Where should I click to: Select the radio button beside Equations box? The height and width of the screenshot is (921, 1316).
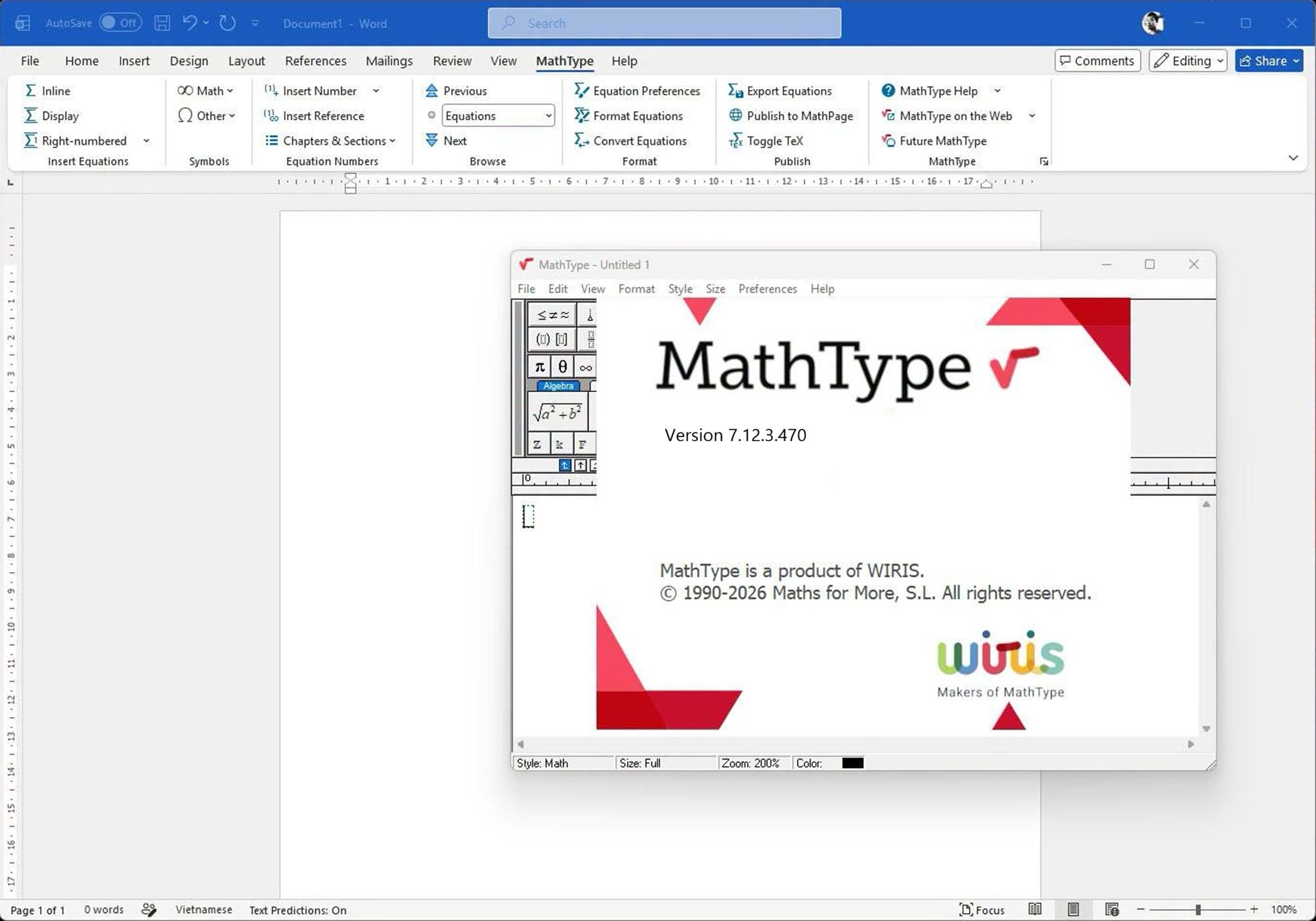click(x=431, y=116)
